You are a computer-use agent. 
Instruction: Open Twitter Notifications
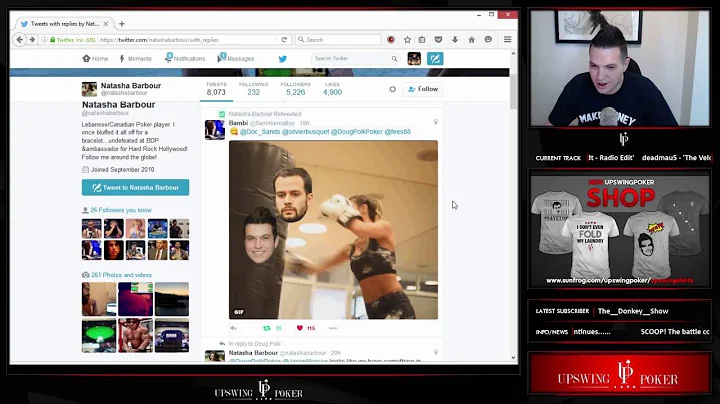click(185, 58)
